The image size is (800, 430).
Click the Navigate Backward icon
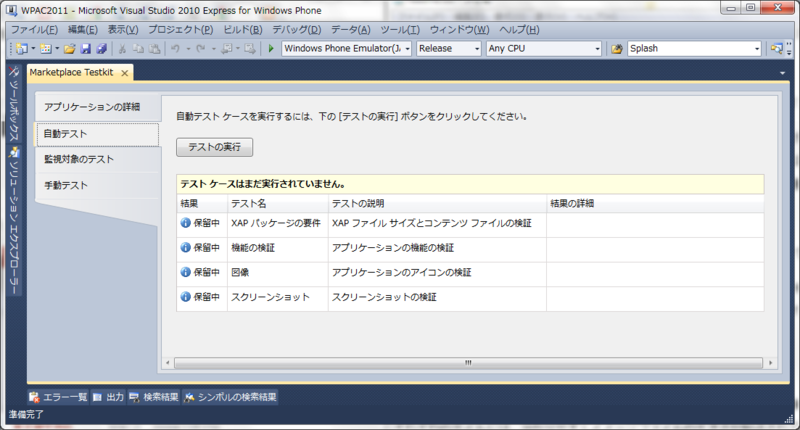tap(227, 48)
